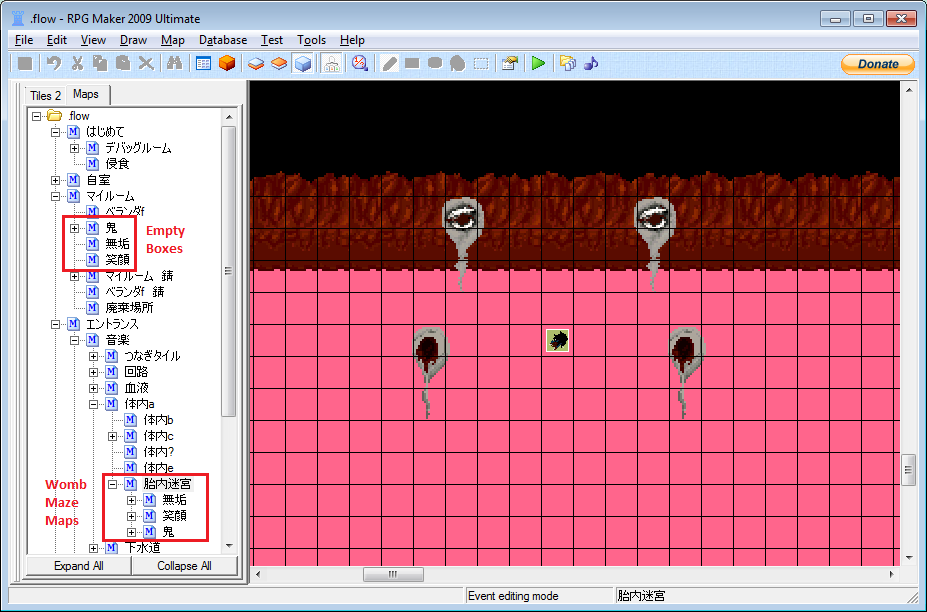Open the Tools menu
Viewport: 927px width, 612px height.
[312, 40]
